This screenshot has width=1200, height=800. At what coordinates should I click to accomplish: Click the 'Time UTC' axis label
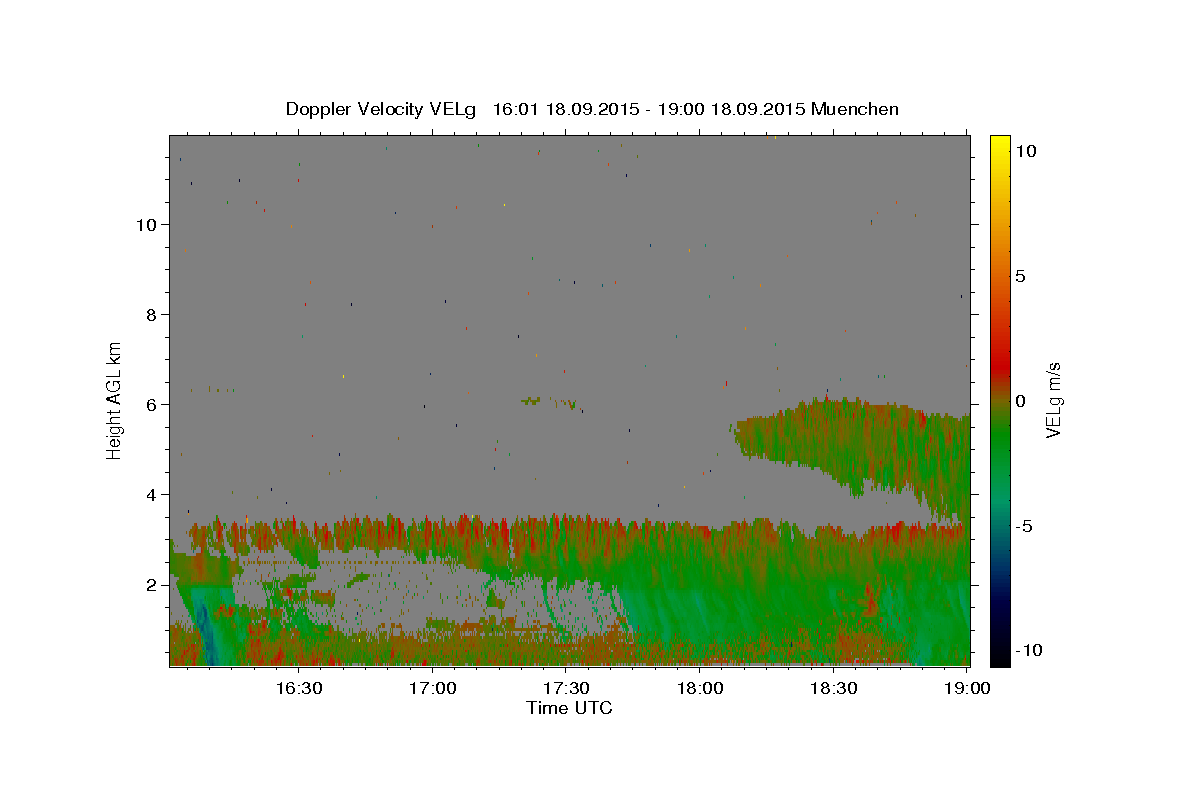click(x=569, y=708)
